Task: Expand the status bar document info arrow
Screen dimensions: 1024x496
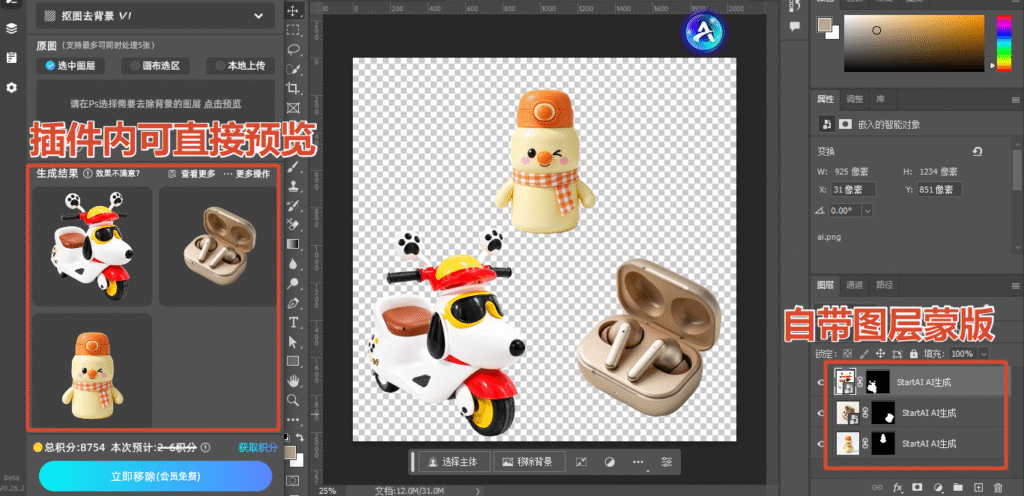Action: click(478, 491)
